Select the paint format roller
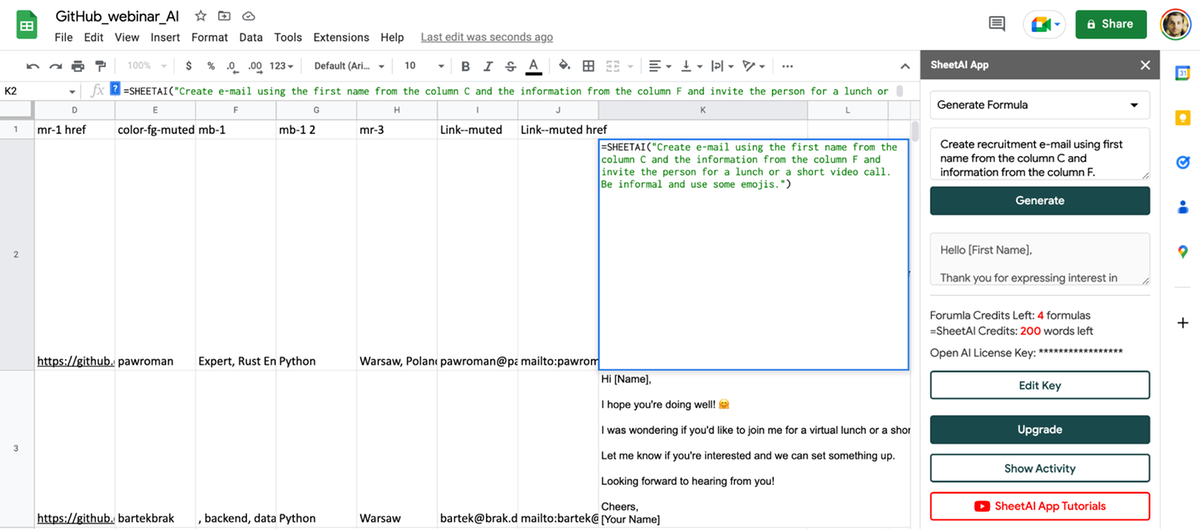1200x529 pixels. (x=100, y=66)
